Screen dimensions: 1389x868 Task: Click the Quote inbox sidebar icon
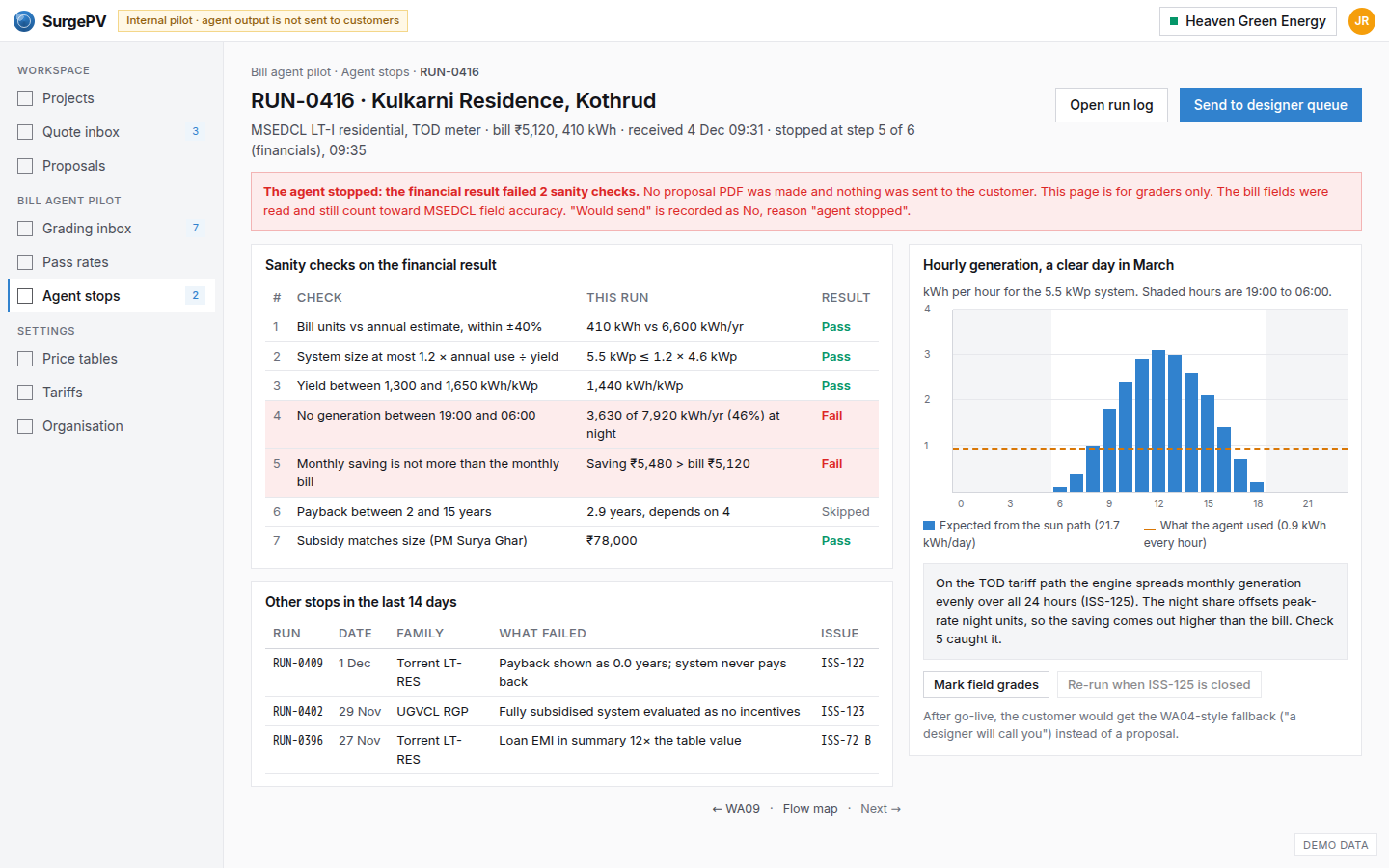pos(25,132)
